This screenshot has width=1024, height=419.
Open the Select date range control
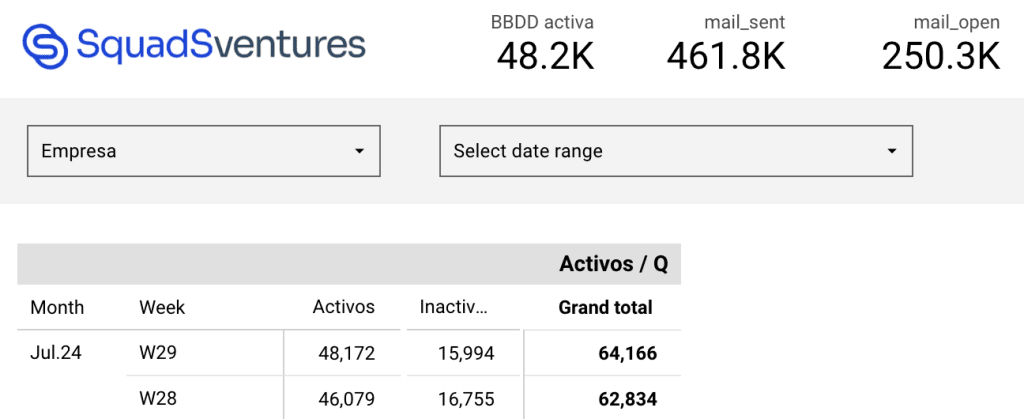676,151
